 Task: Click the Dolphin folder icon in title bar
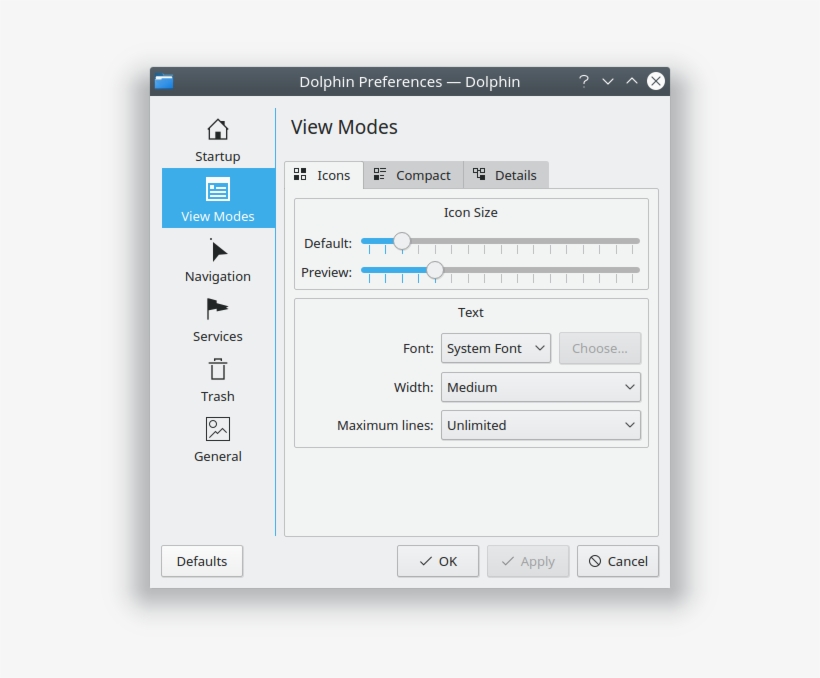pyautogui.click(x=164, y=82)
